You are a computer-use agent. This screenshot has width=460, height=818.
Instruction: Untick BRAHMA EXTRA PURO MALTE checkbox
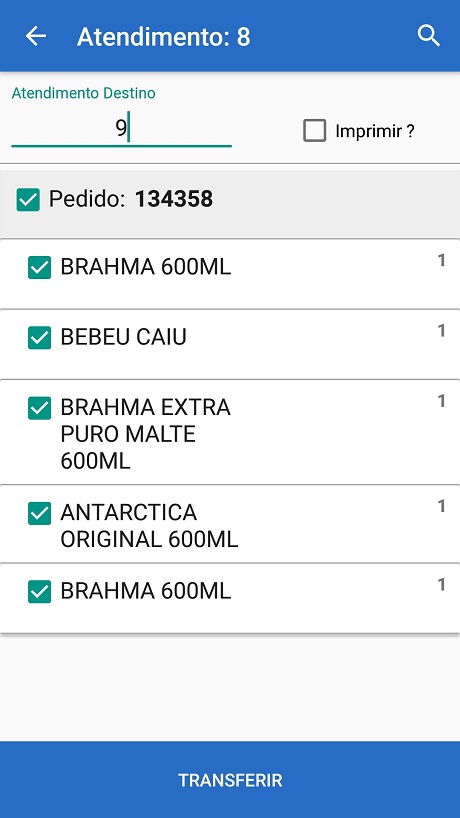[x=40, y=408]
